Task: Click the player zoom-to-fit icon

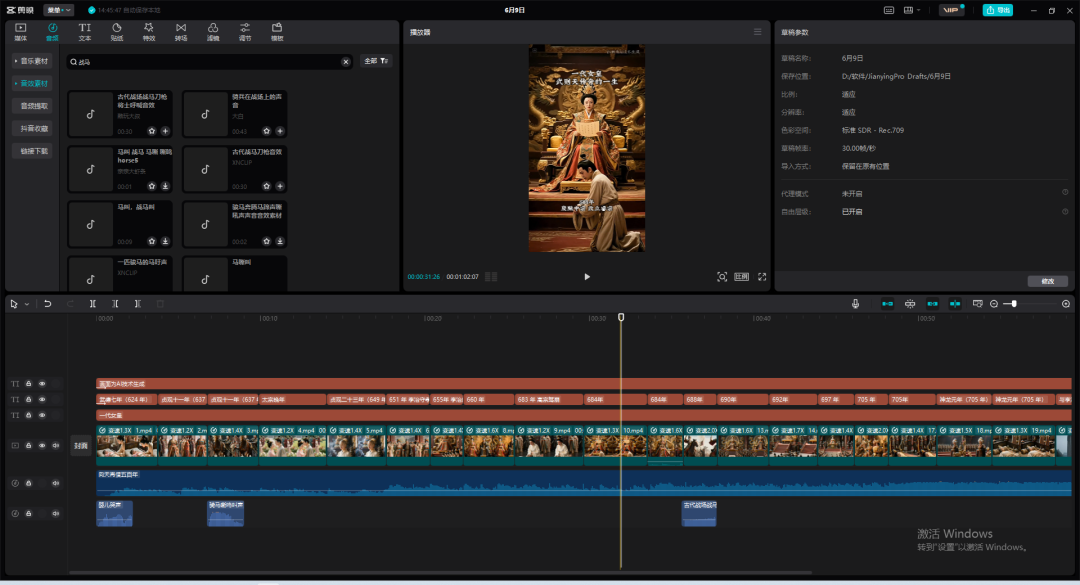Action: pos(722,277)
